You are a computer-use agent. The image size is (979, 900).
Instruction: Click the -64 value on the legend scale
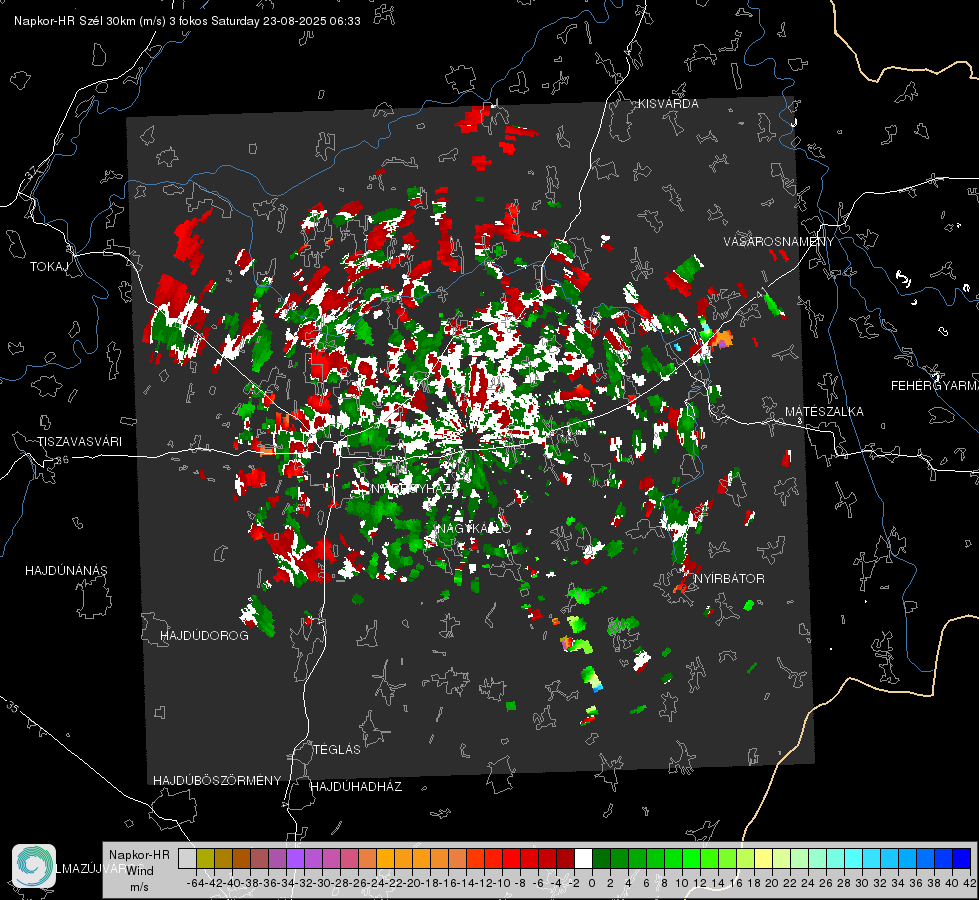click(x=196, y=883)
